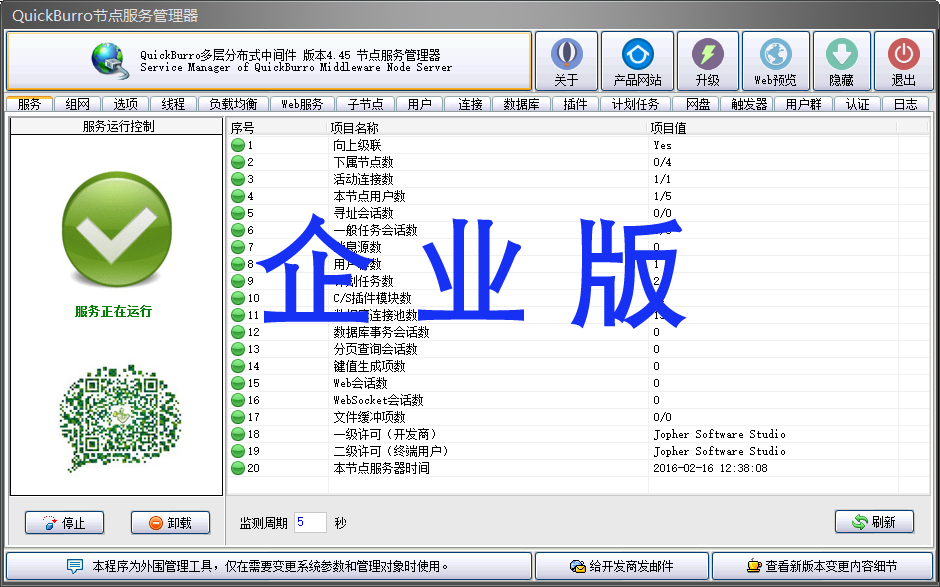Click green status dot for row 12
940x587 pixels.
click(238, 332)
